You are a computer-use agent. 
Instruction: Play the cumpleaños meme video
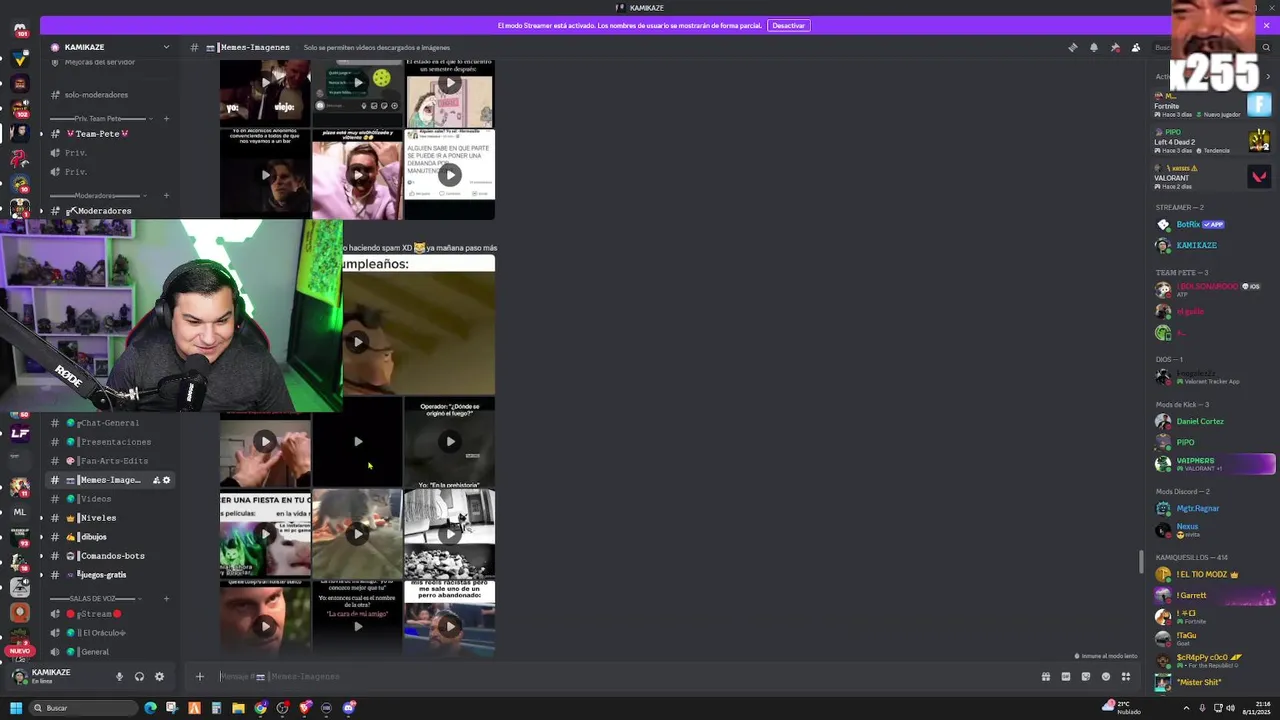coord(358,342)
